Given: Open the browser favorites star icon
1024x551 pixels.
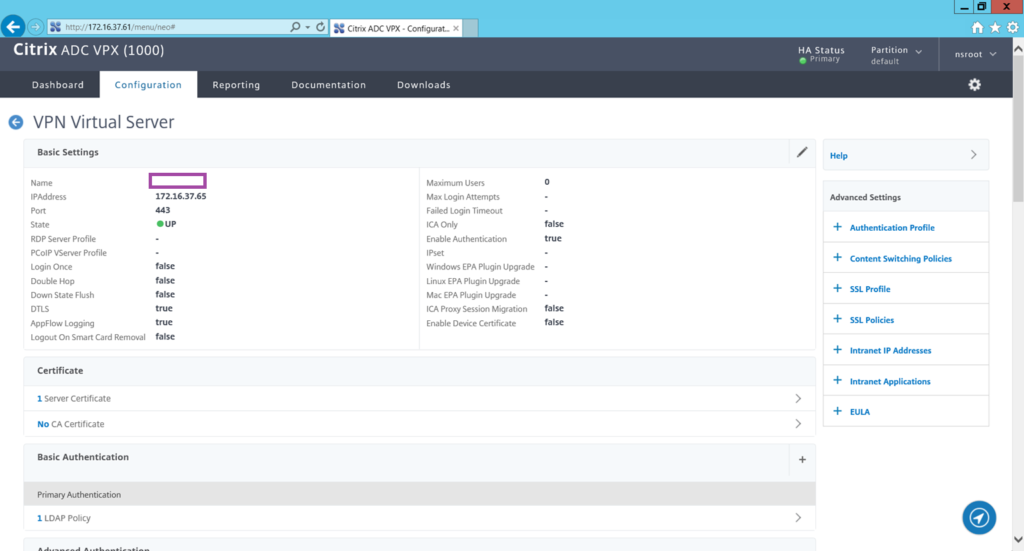Looking at the screenshot, I should (x=995, y=27).
